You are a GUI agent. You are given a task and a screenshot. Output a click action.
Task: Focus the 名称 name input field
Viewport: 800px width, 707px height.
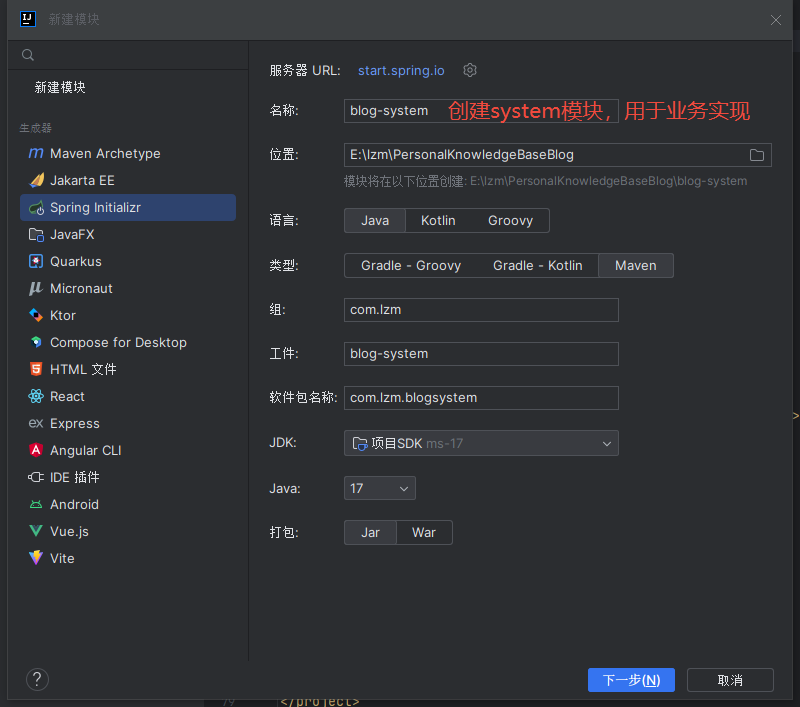pos(481,111)
